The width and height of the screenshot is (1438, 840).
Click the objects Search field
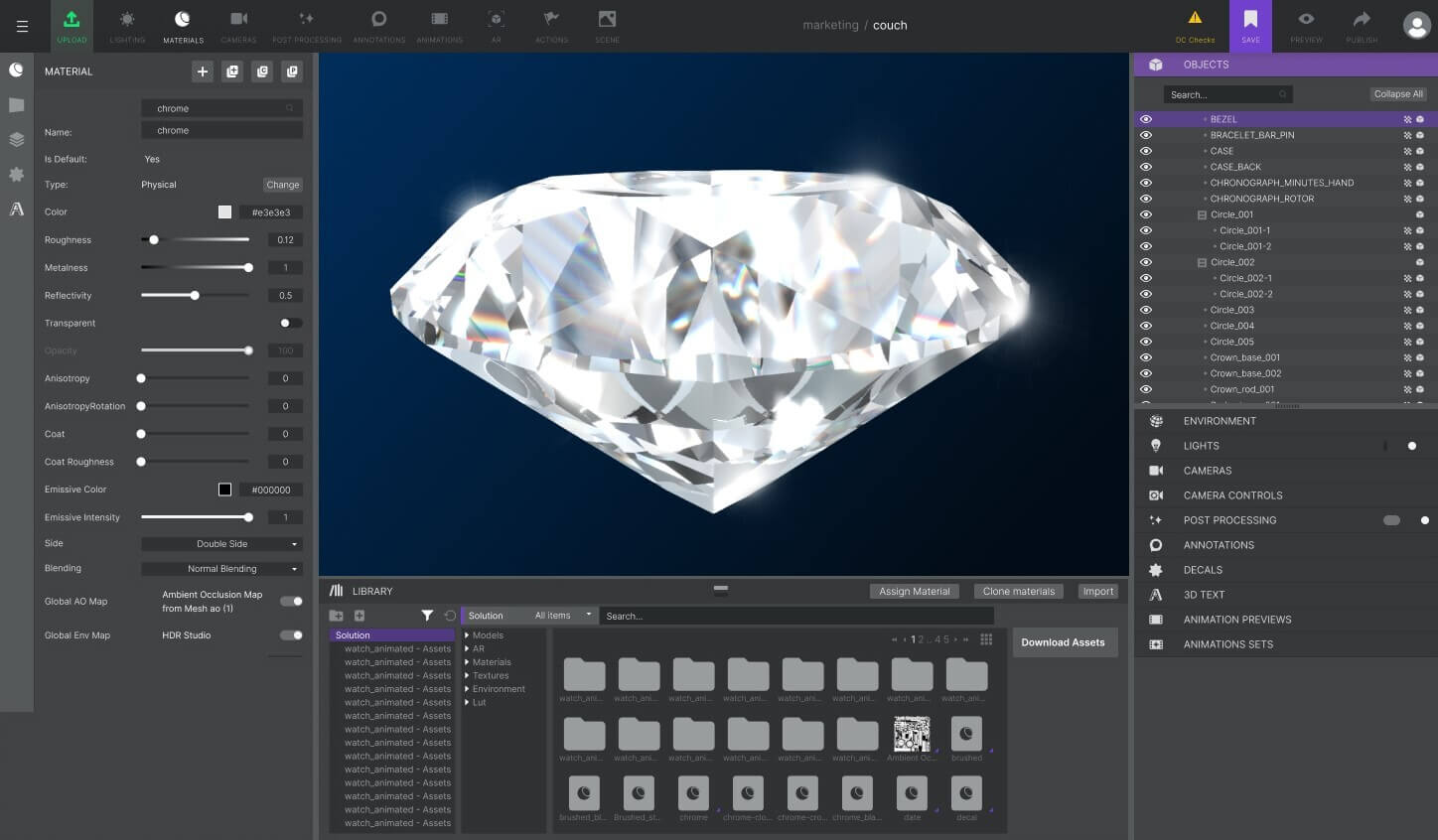point(1228,94)
